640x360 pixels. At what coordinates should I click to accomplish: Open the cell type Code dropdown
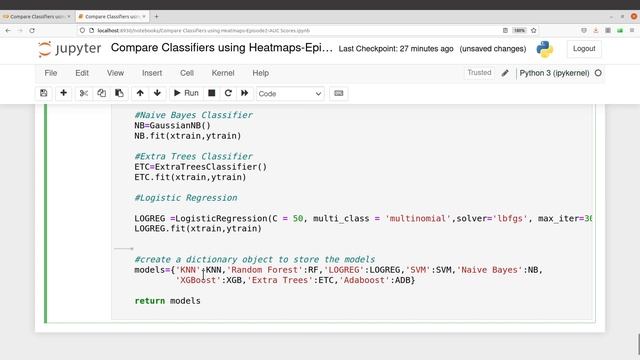pyautogui.click(x=290, y=94)
